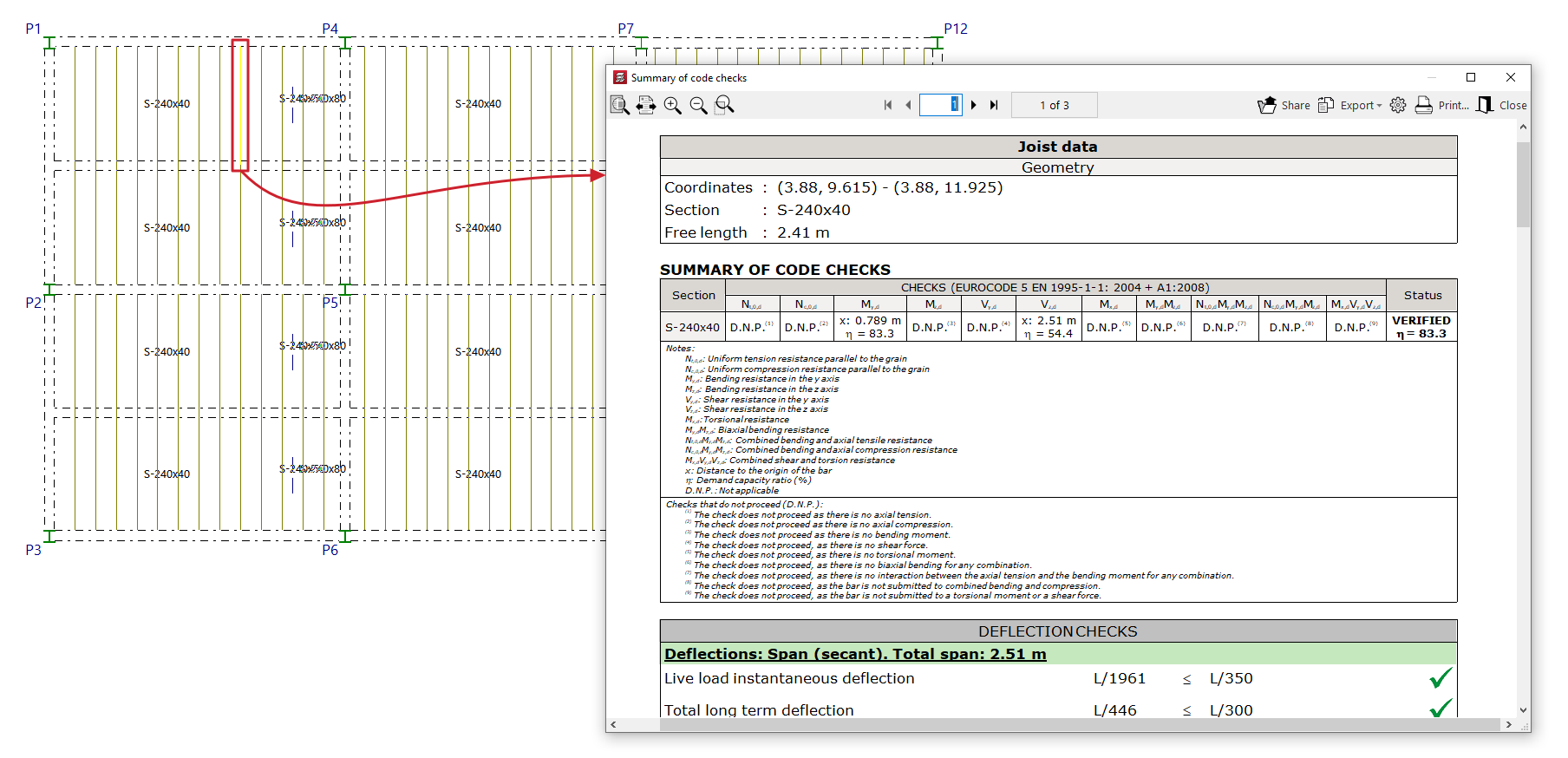Close the report using the toolbar Close button
Screen dimensions: 1568x758
1502,105
